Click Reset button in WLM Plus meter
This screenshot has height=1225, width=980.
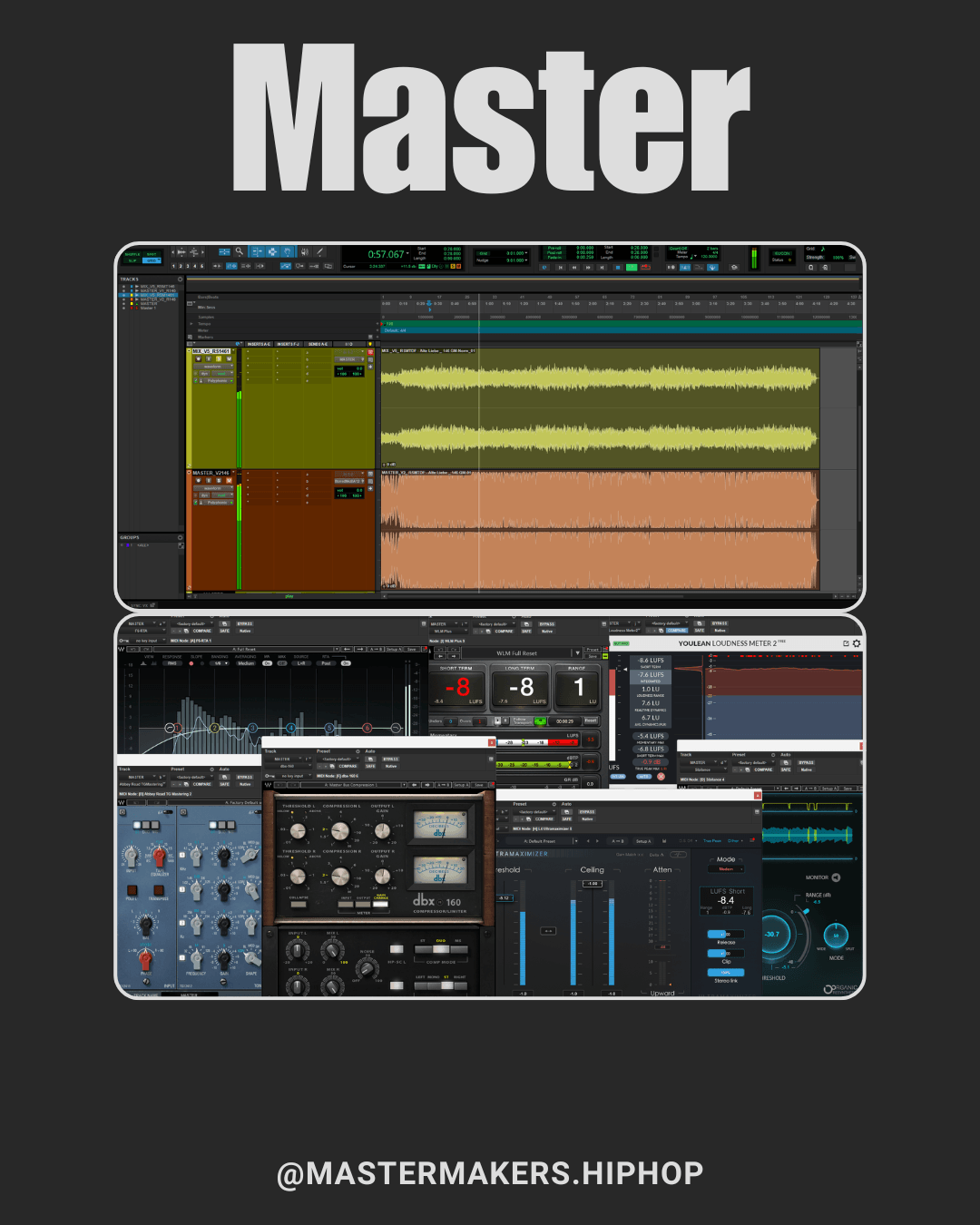tap(591, 720)
